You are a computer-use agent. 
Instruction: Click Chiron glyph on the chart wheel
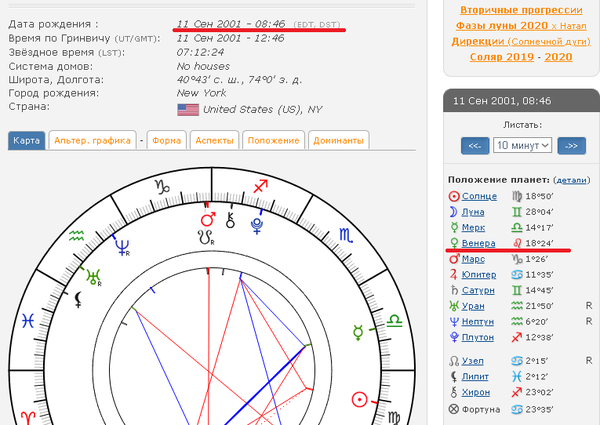(x=230, y=220)
